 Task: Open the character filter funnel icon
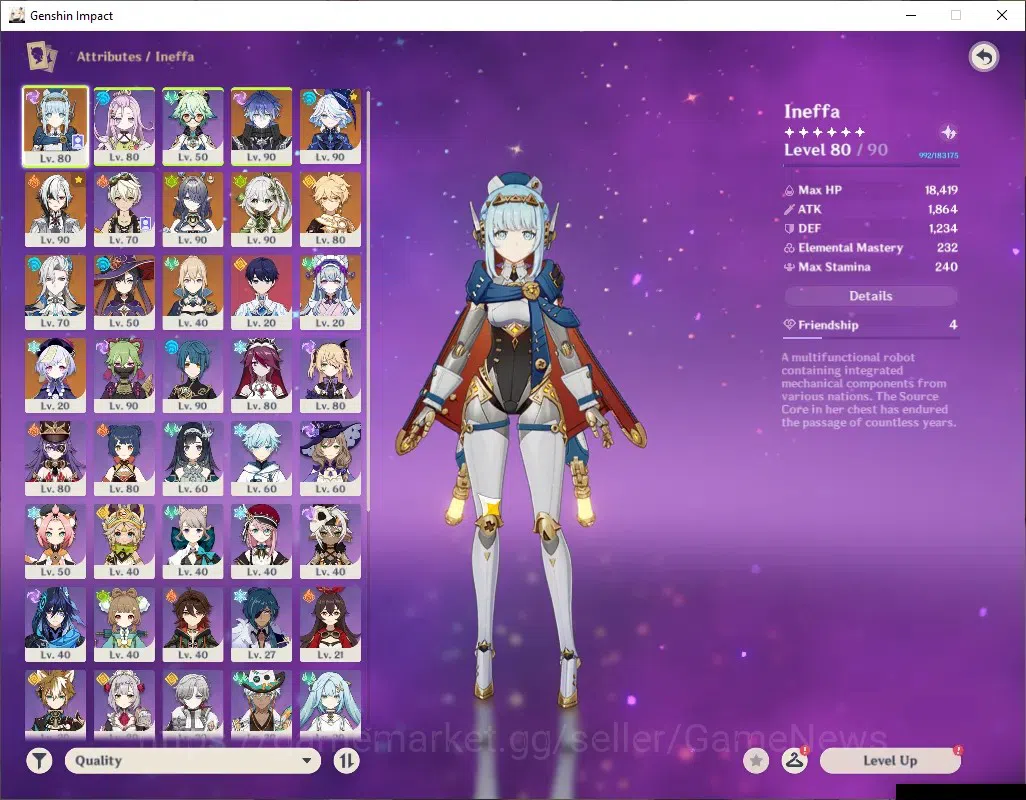coord(40,761)
